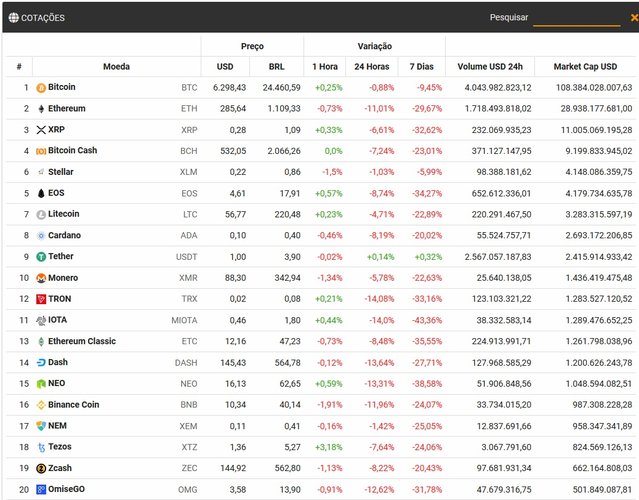Open the Stellar coin name
This screenshot has width=639, height=500.
click(61, 172)
